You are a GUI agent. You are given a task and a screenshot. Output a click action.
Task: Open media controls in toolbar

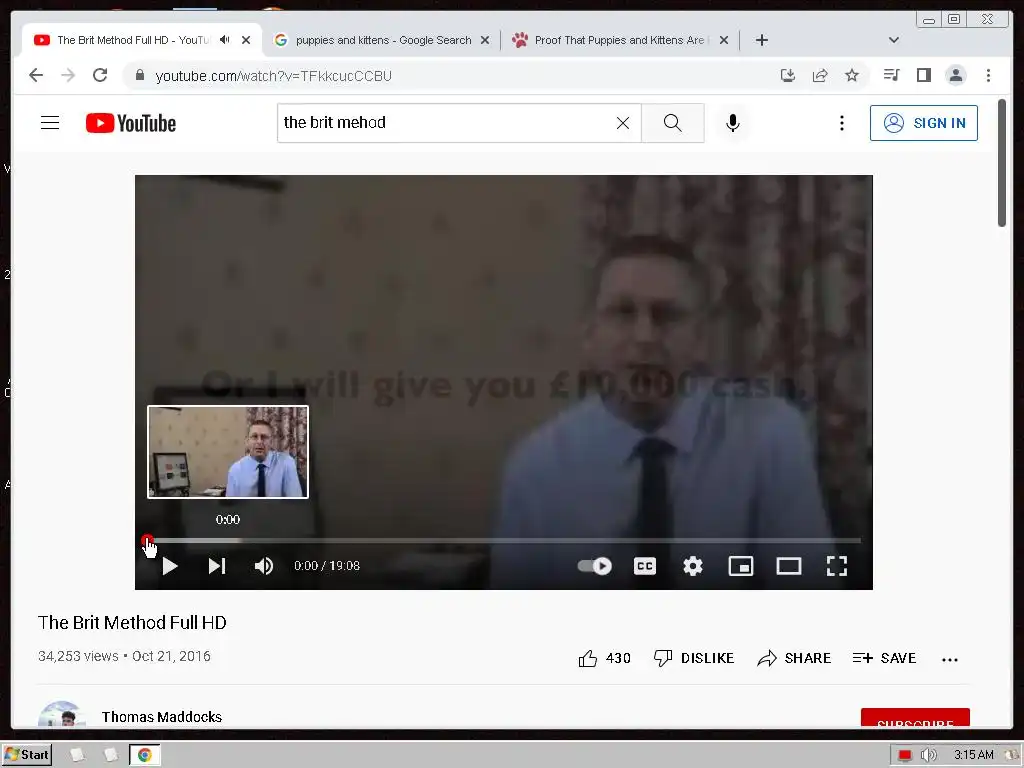(891, 75)
